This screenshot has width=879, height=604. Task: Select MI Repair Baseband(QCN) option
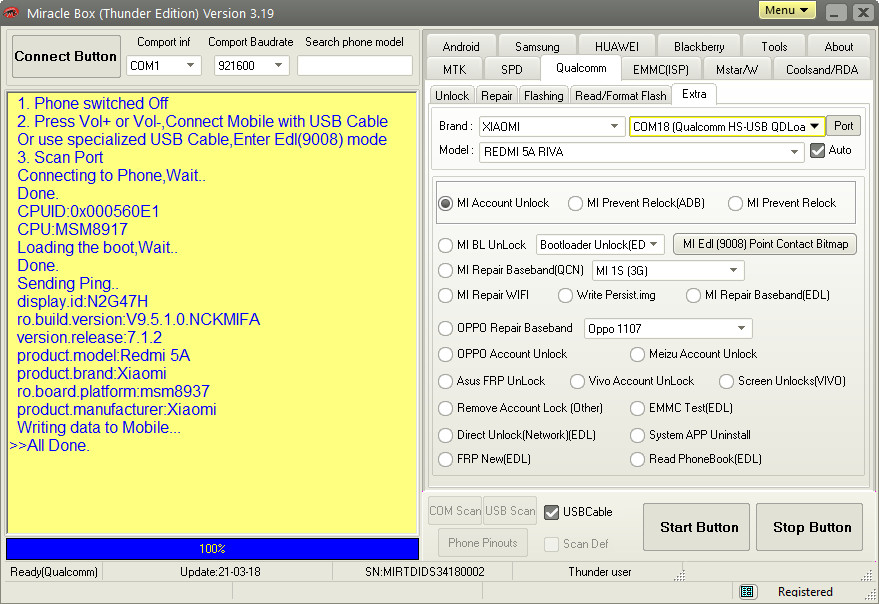[511, 270]
